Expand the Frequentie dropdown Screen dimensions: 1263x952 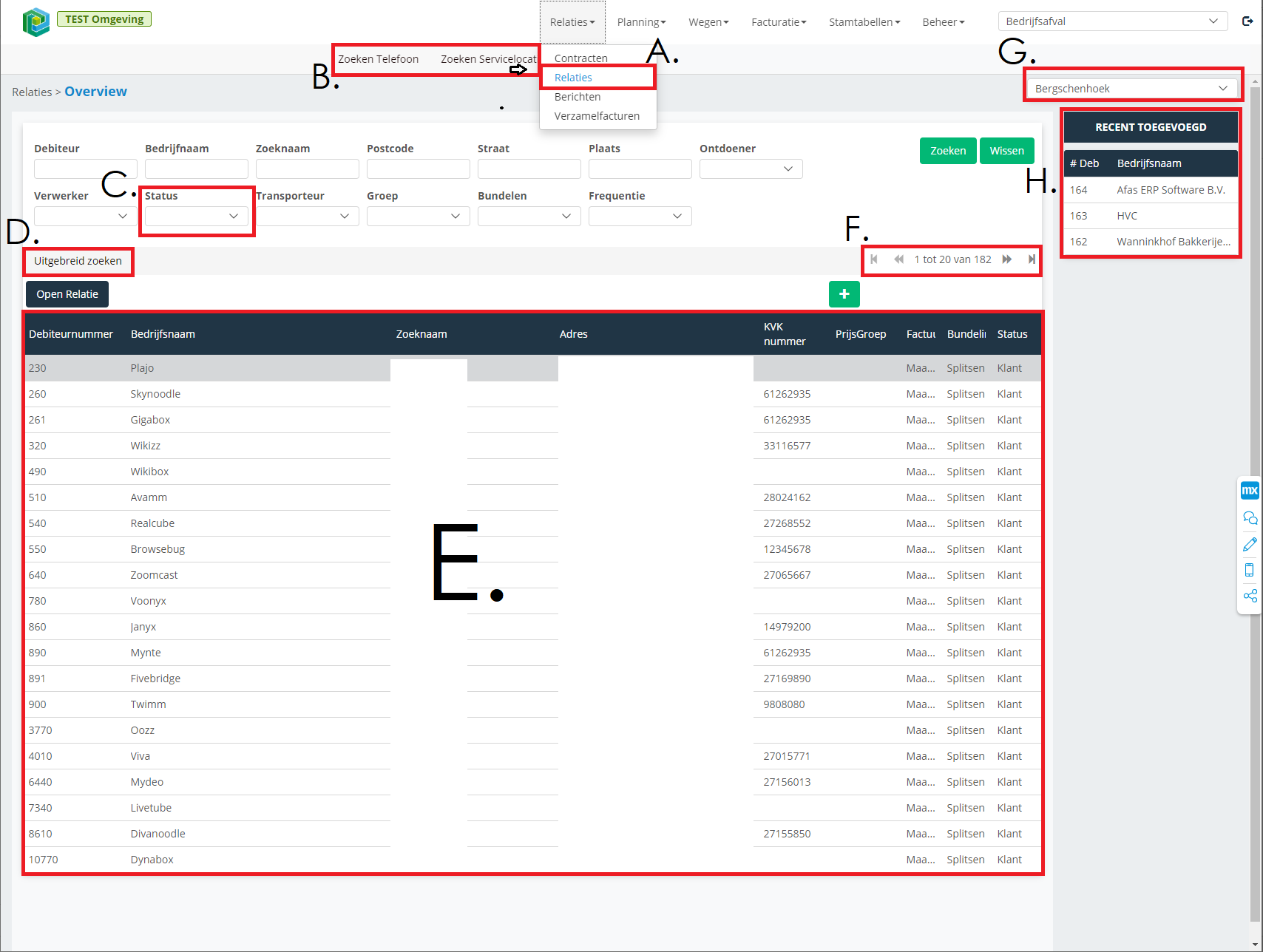point(640,217)
